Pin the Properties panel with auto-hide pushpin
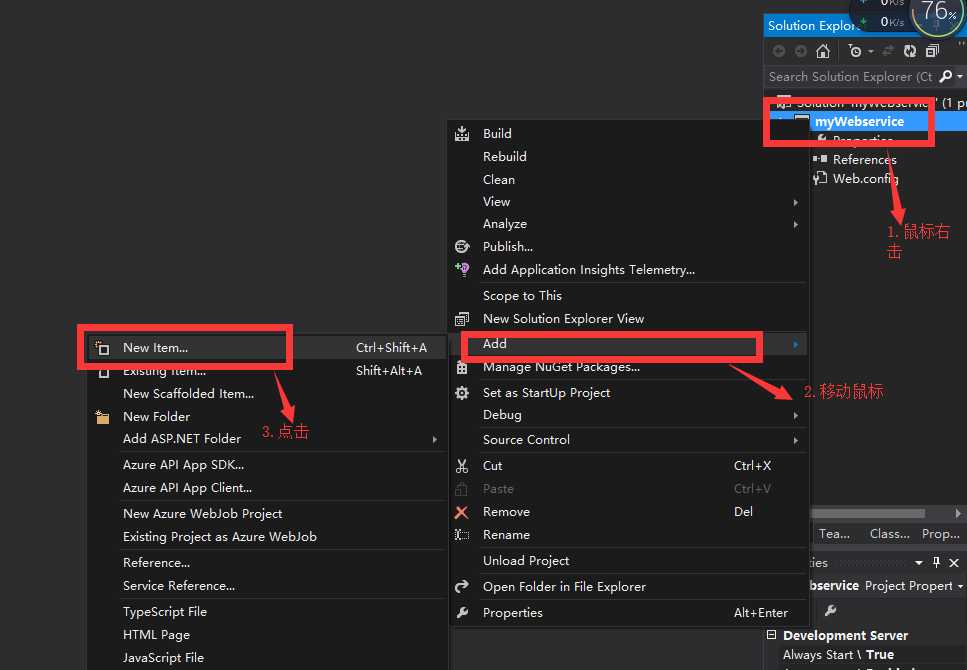 pyautogui.click(x=937, y=562)
